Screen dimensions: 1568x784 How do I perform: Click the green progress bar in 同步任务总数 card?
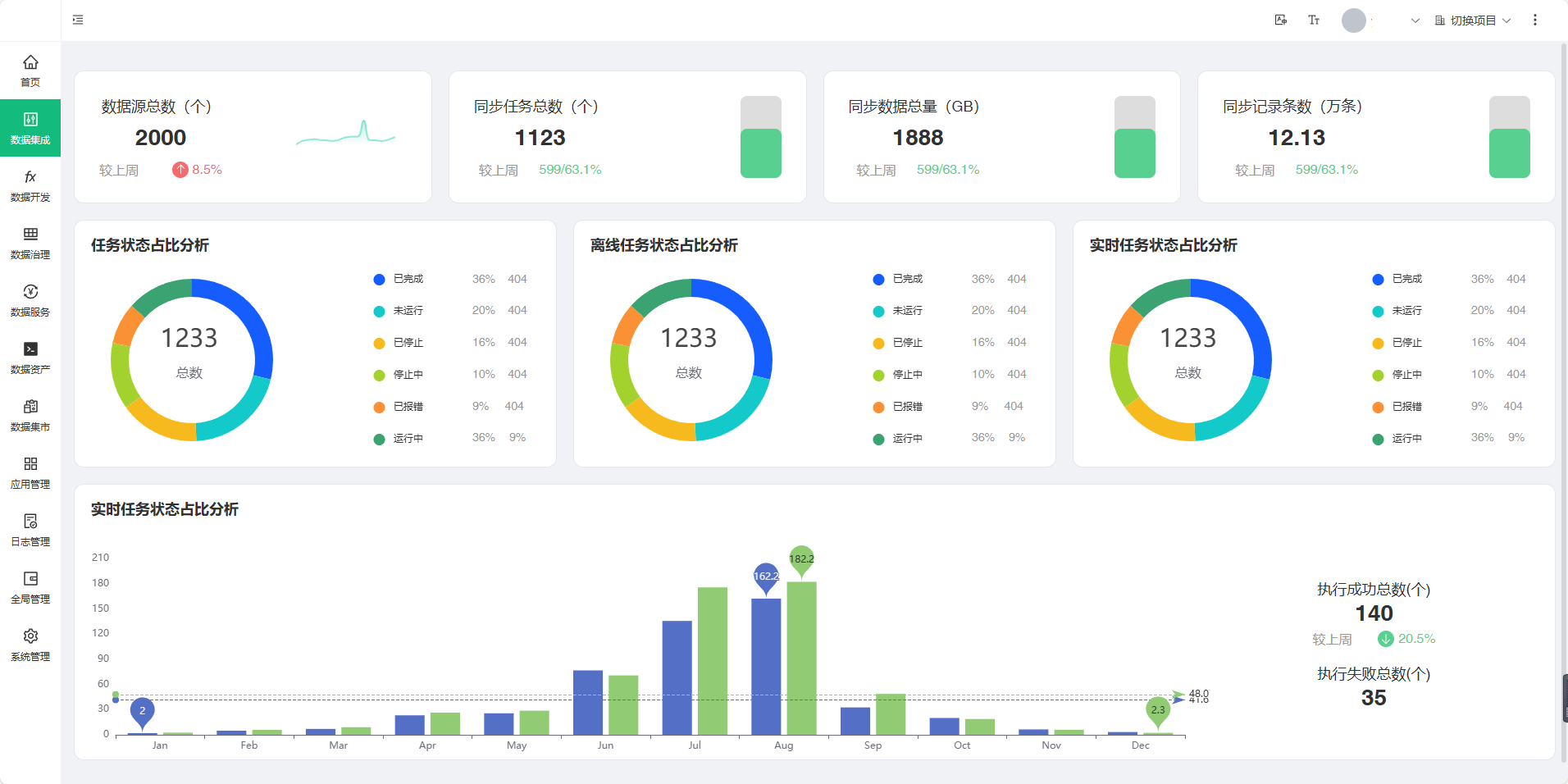[x=760, y=153]
